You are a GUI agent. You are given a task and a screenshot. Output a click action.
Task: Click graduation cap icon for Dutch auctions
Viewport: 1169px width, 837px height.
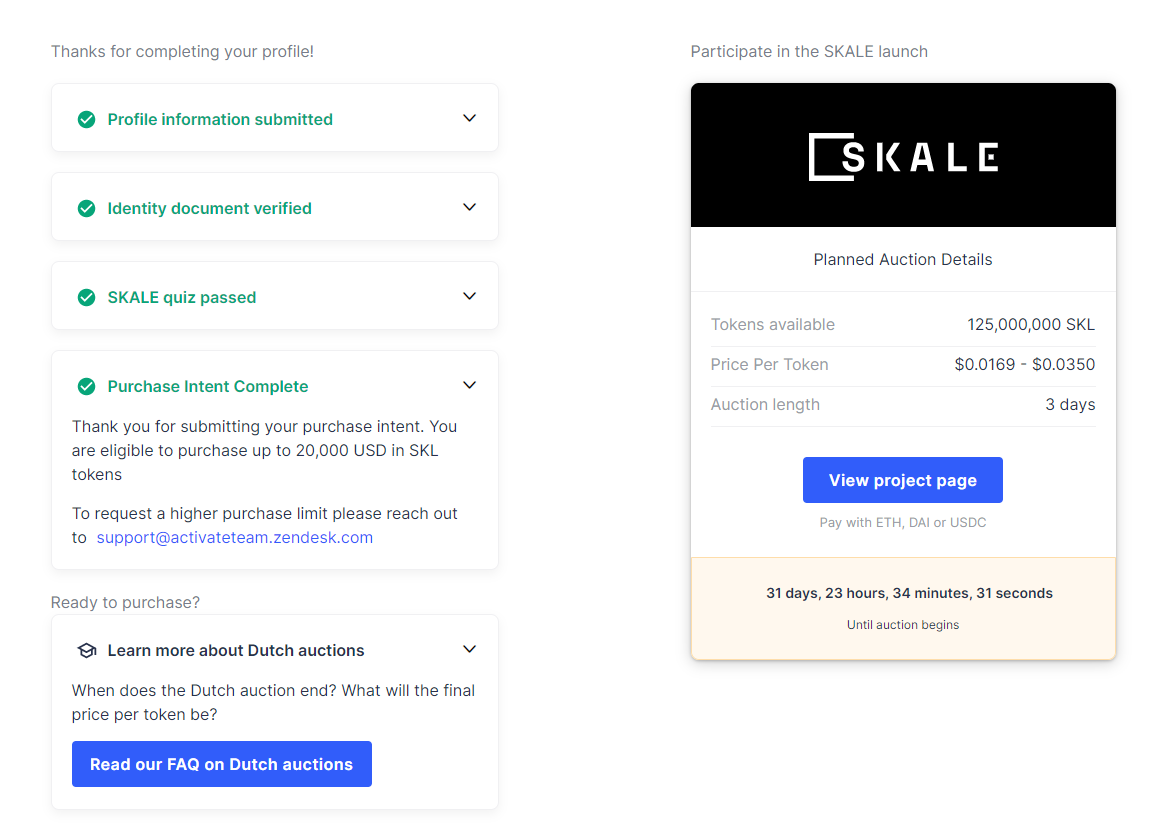pyautogui.click(x=87, y=651)
